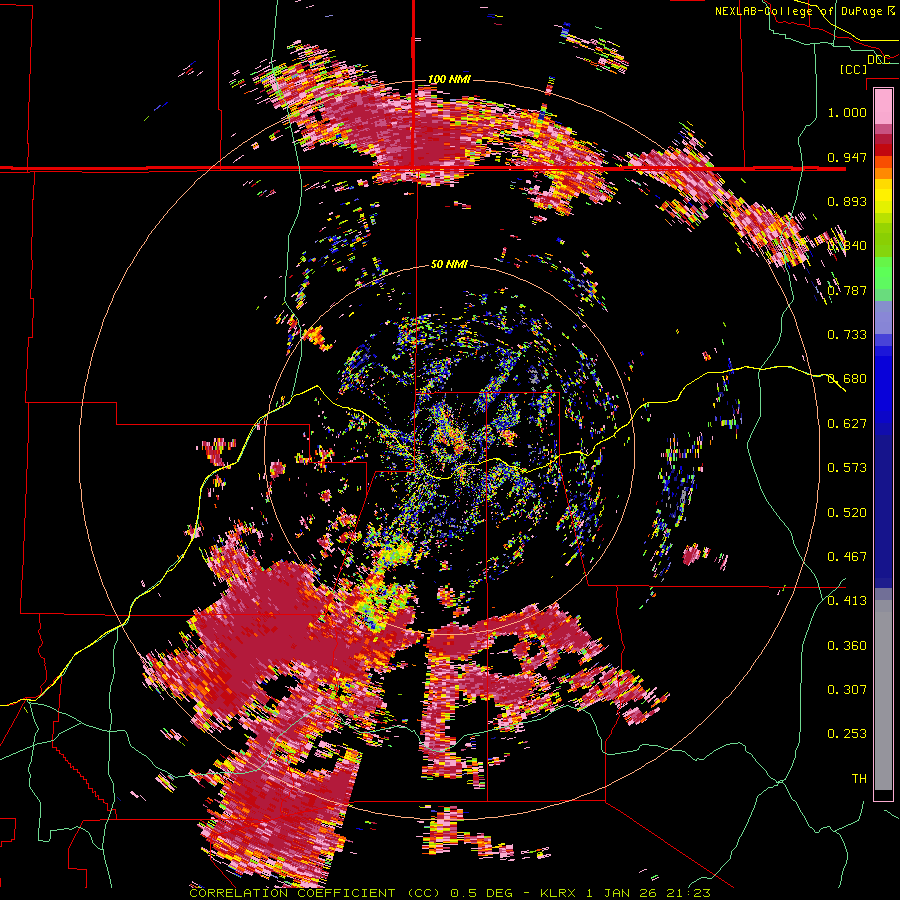
Task: Select the 0.520 value on the scale
Action: (x=847, y=513)
